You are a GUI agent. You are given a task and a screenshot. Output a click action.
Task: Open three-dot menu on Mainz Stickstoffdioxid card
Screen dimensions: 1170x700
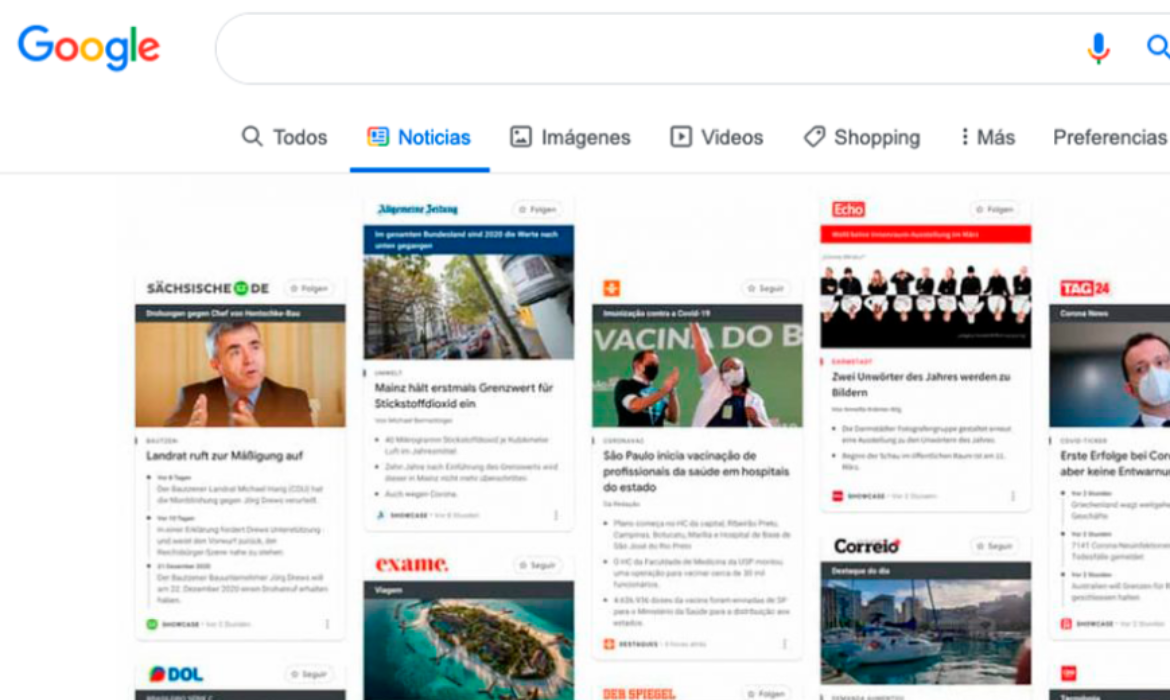556,515
